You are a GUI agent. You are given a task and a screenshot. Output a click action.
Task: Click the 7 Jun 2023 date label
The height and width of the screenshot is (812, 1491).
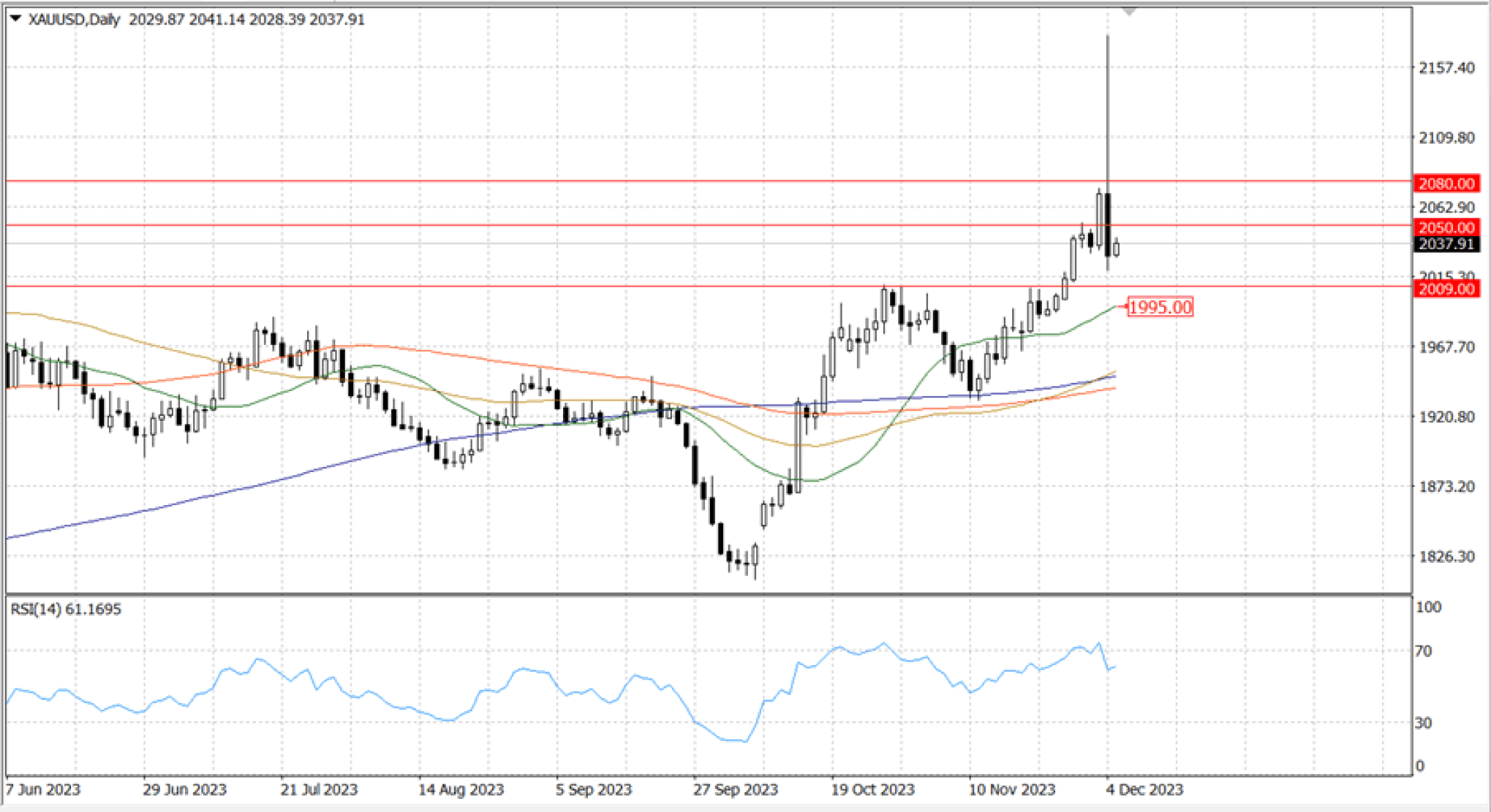(x=43, y=789)
